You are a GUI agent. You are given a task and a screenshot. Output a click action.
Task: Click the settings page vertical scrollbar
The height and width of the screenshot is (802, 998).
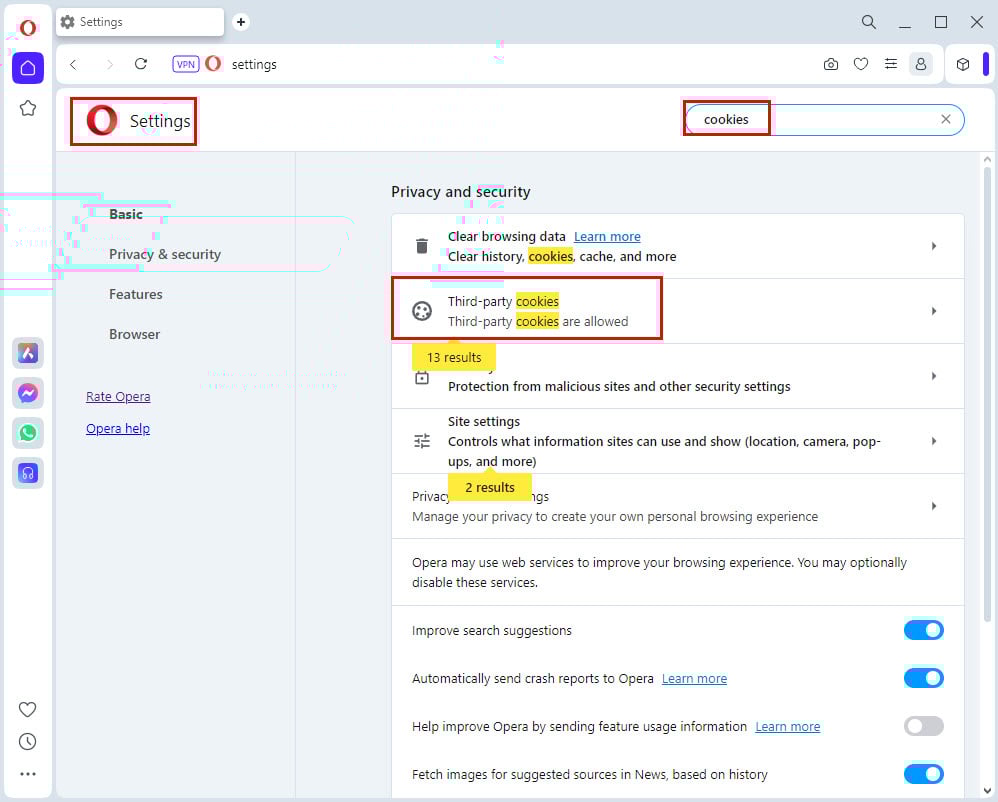[x=987, y=393]
